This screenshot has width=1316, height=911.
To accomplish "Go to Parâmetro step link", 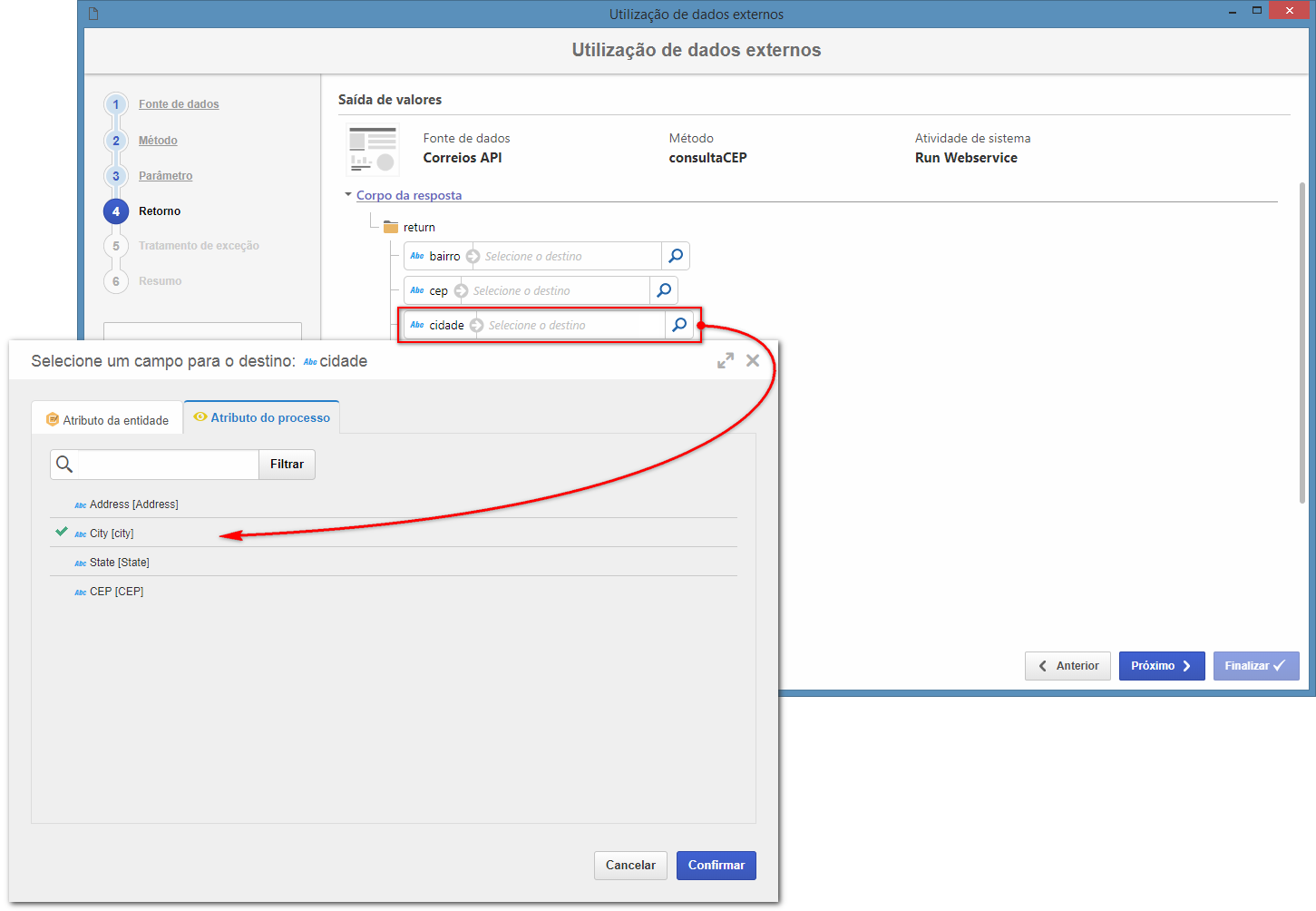I will (165, 176).
